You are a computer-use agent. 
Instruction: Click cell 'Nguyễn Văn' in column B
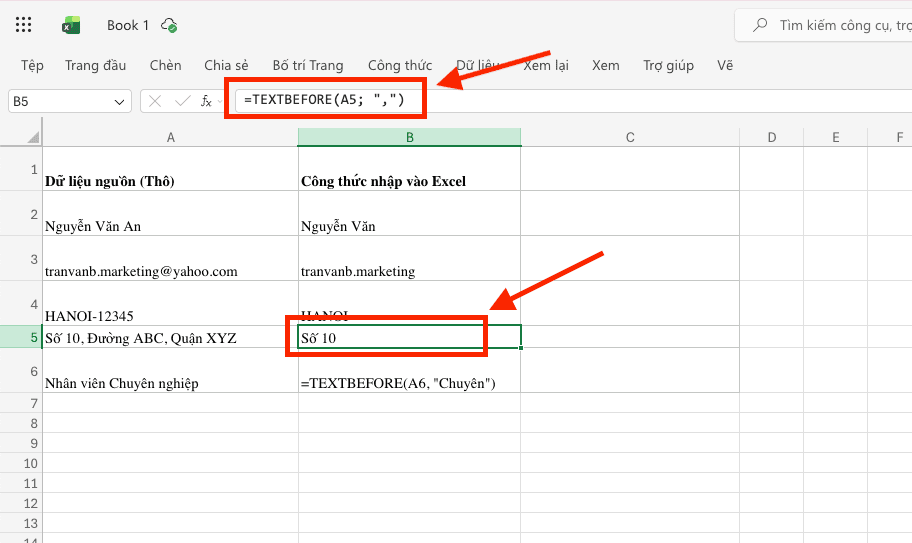click(x=409, y=214)
